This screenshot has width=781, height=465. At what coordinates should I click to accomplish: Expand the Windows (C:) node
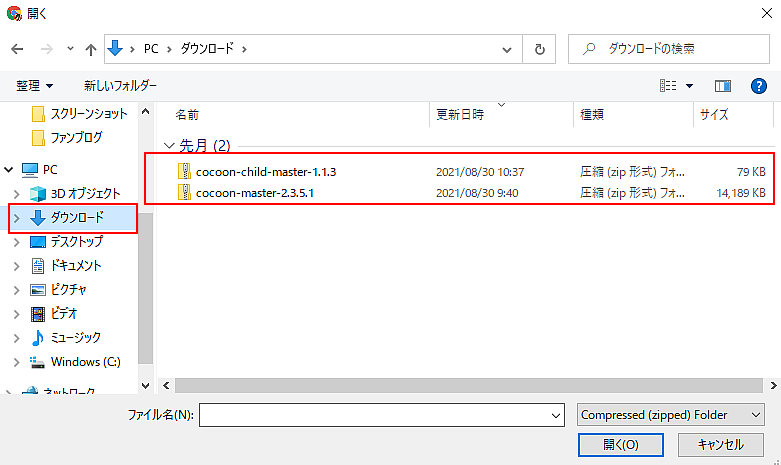tap(16, 362)
